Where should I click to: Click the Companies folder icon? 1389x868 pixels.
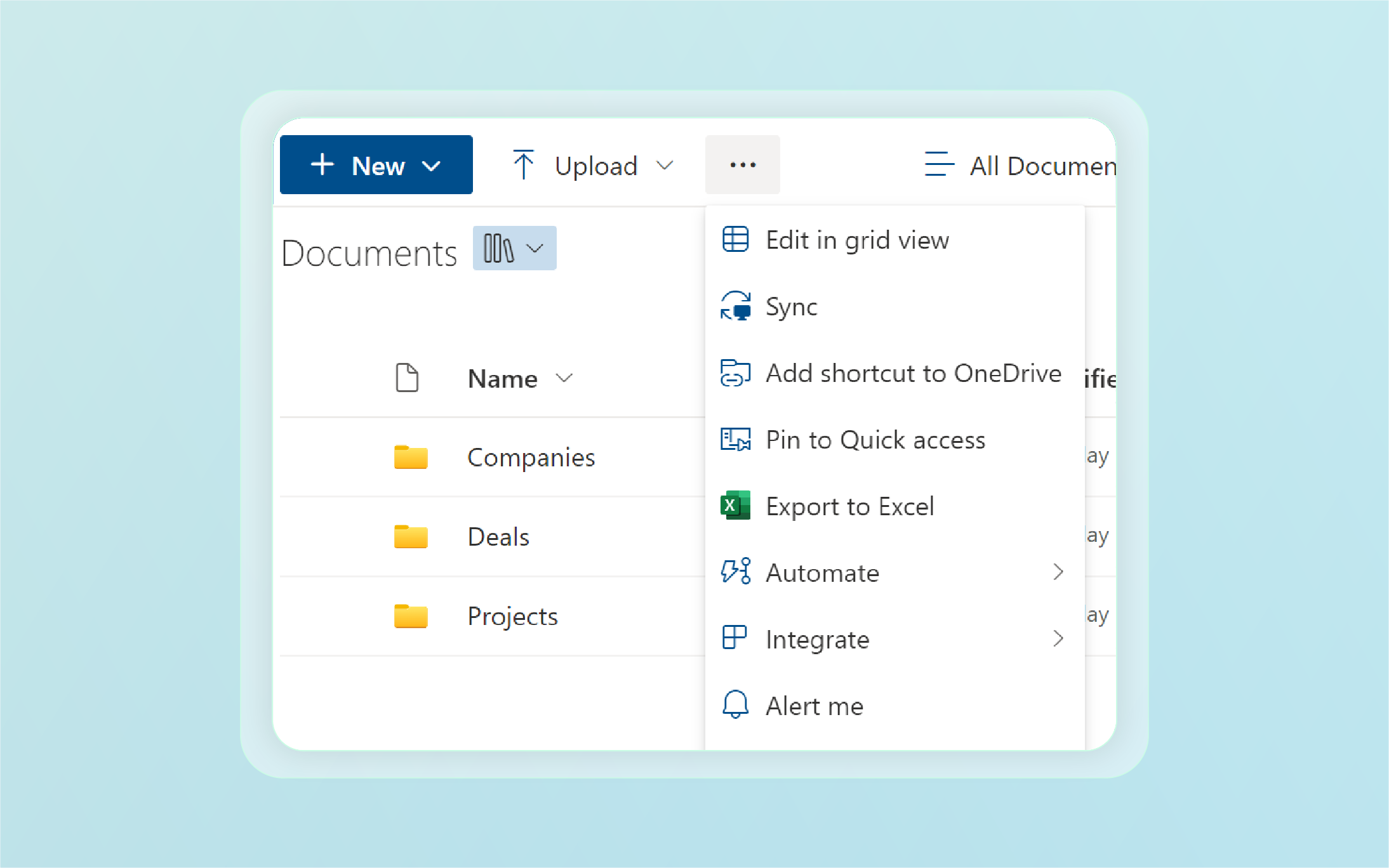click(x=411, y=457)
